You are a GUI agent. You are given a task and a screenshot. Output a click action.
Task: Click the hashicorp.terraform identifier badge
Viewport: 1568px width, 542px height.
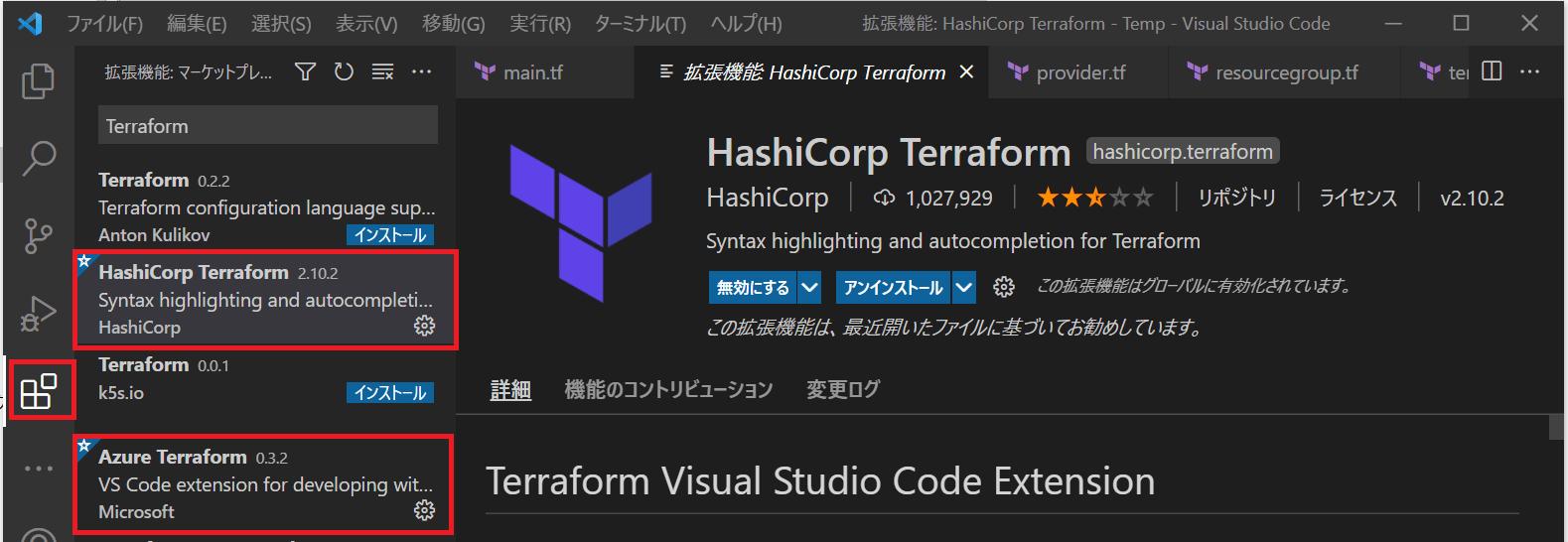pyautogui.click(x=1183, y=152)
